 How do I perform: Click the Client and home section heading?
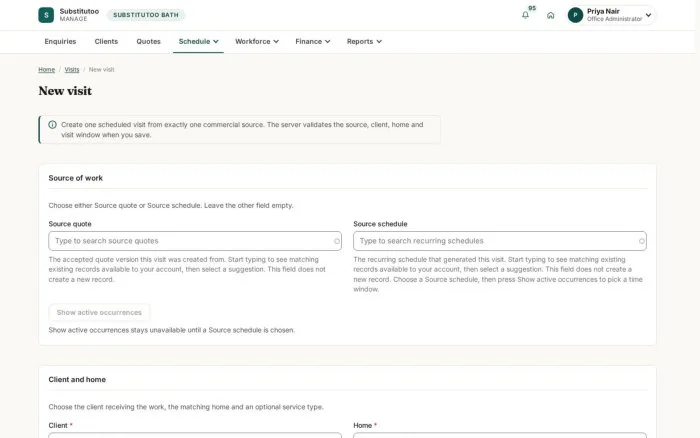[77, 380]
